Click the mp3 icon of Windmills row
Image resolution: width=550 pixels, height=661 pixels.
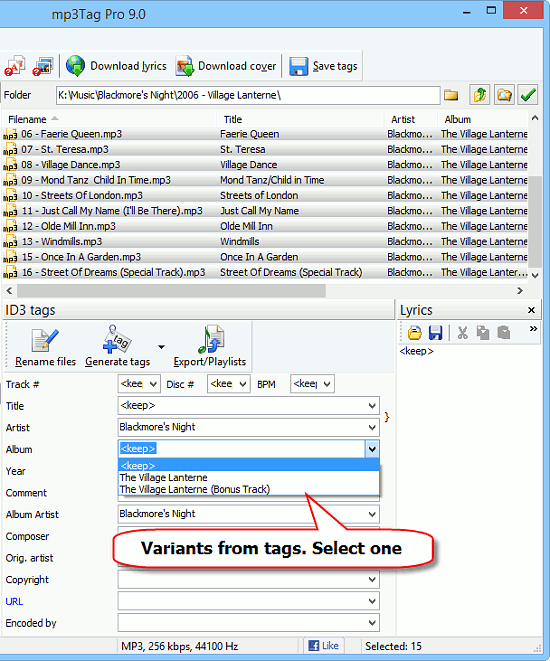(x=10, y=242)
